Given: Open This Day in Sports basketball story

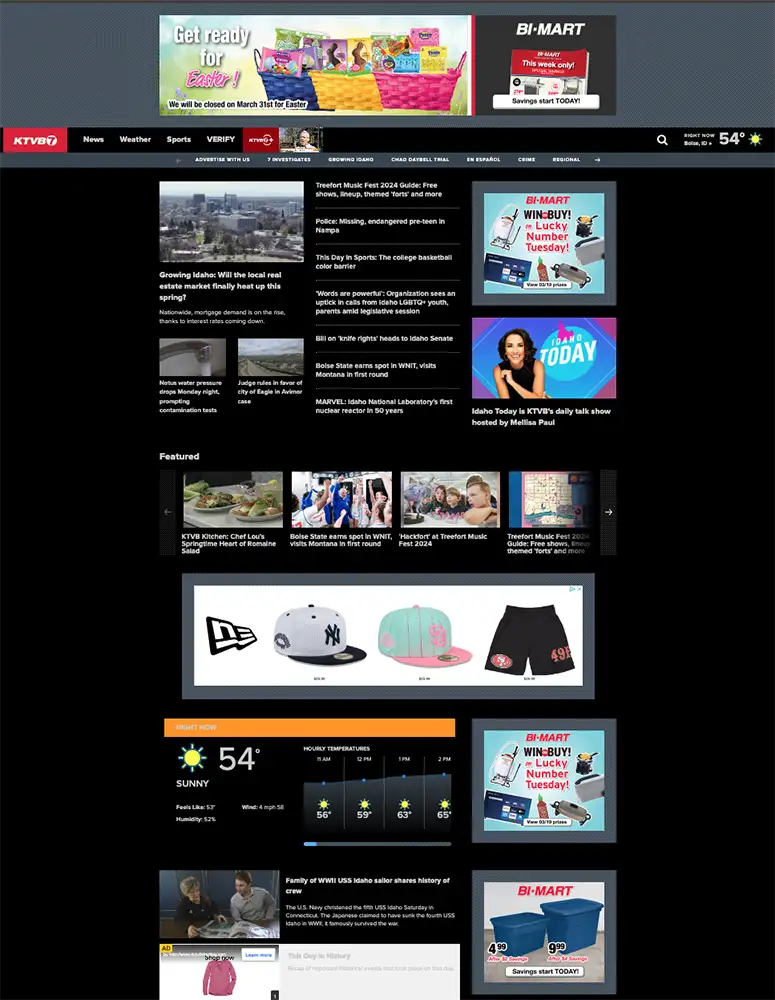Looking at the screenshot, I should (x=383, y=261).
